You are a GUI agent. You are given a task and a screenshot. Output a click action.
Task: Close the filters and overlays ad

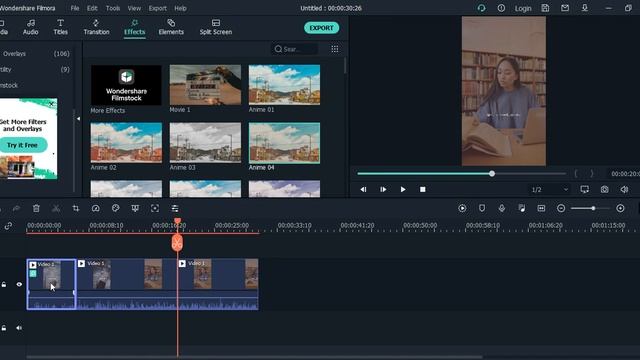(x=51, y=104)
